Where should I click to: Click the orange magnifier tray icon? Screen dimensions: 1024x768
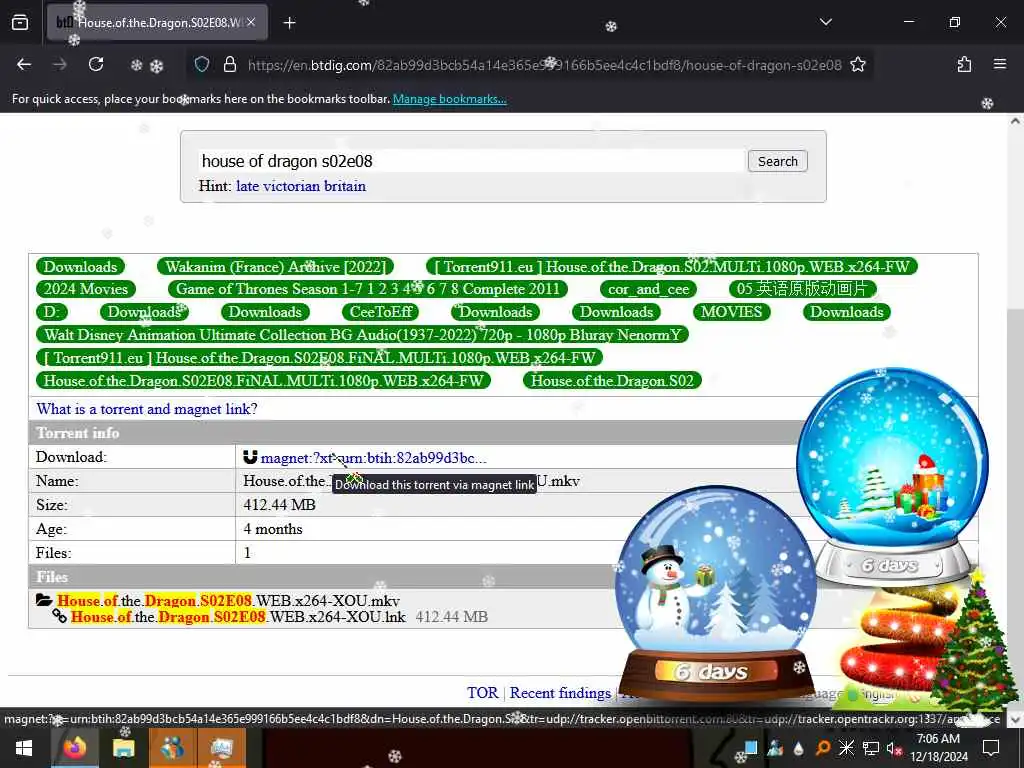point(823,748)
